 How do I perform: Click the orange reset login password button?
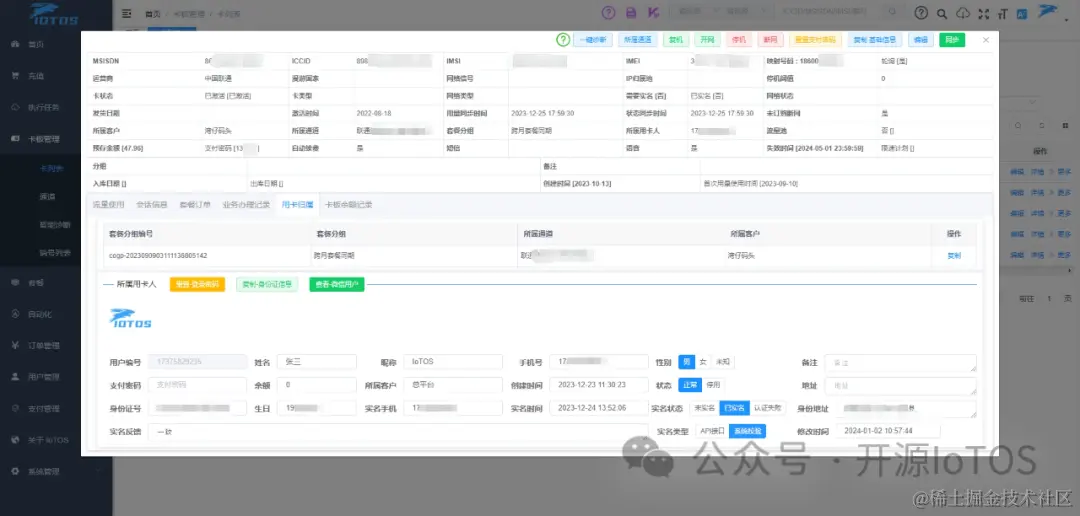click(197, 284)
